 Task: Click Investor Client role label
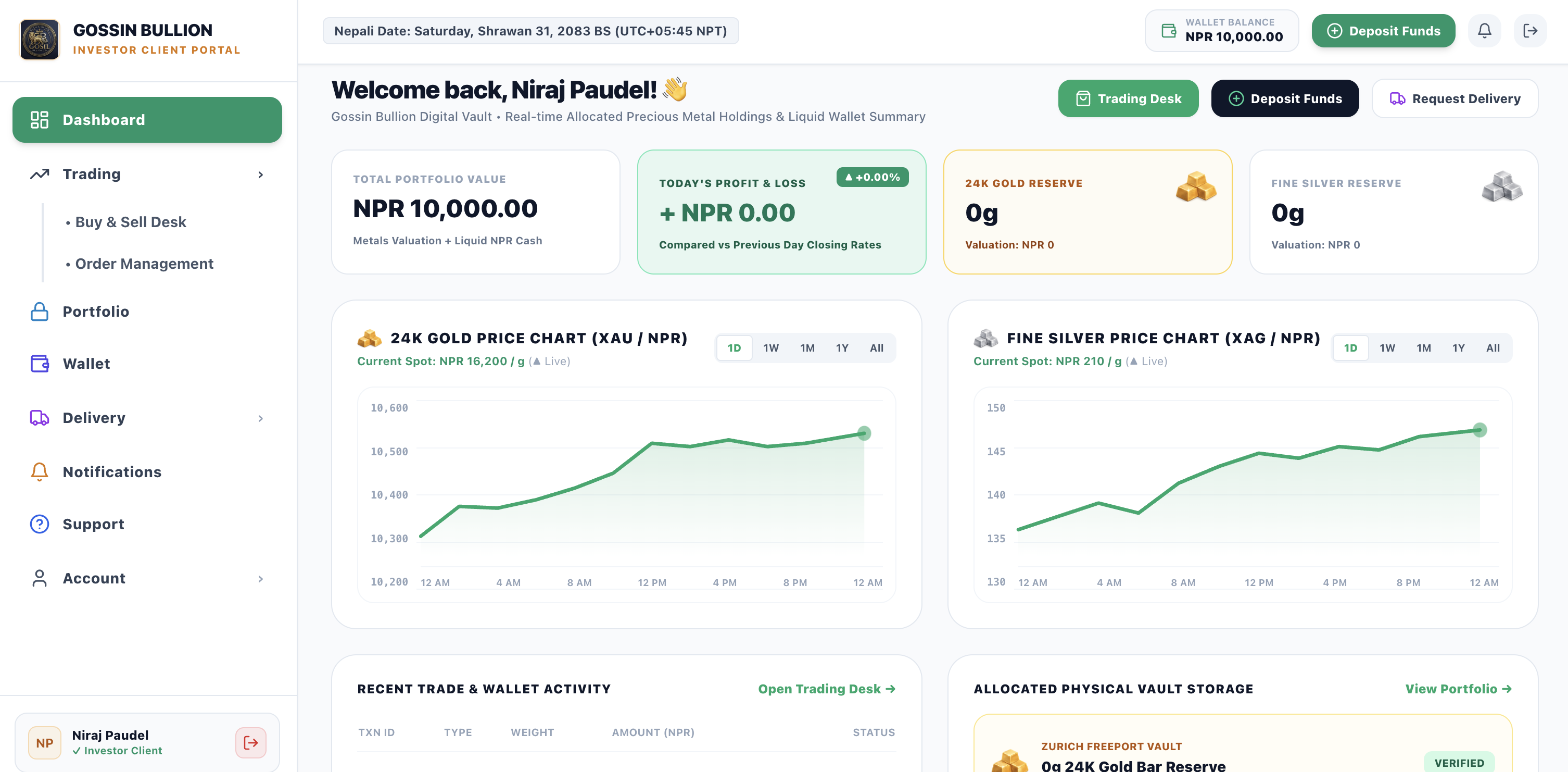pyautogui.click(x=118, y=751)
